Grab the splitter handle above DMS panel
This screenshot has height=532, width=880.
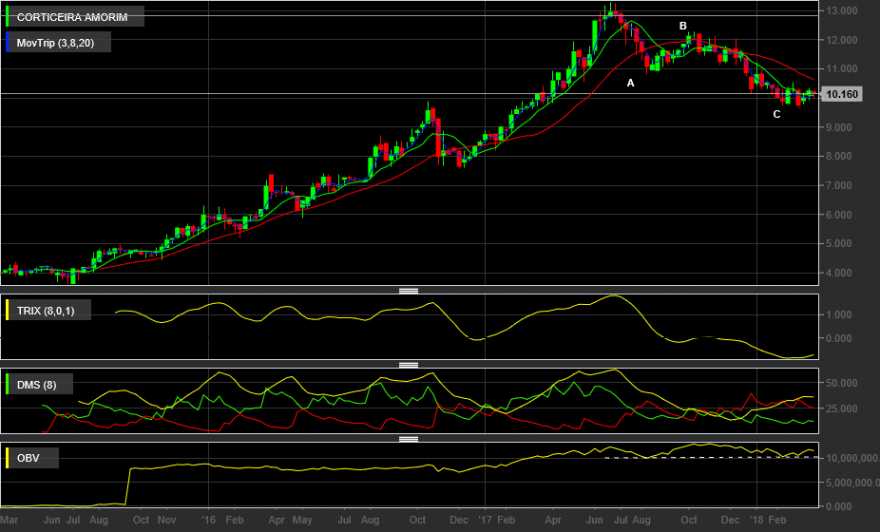408,365
